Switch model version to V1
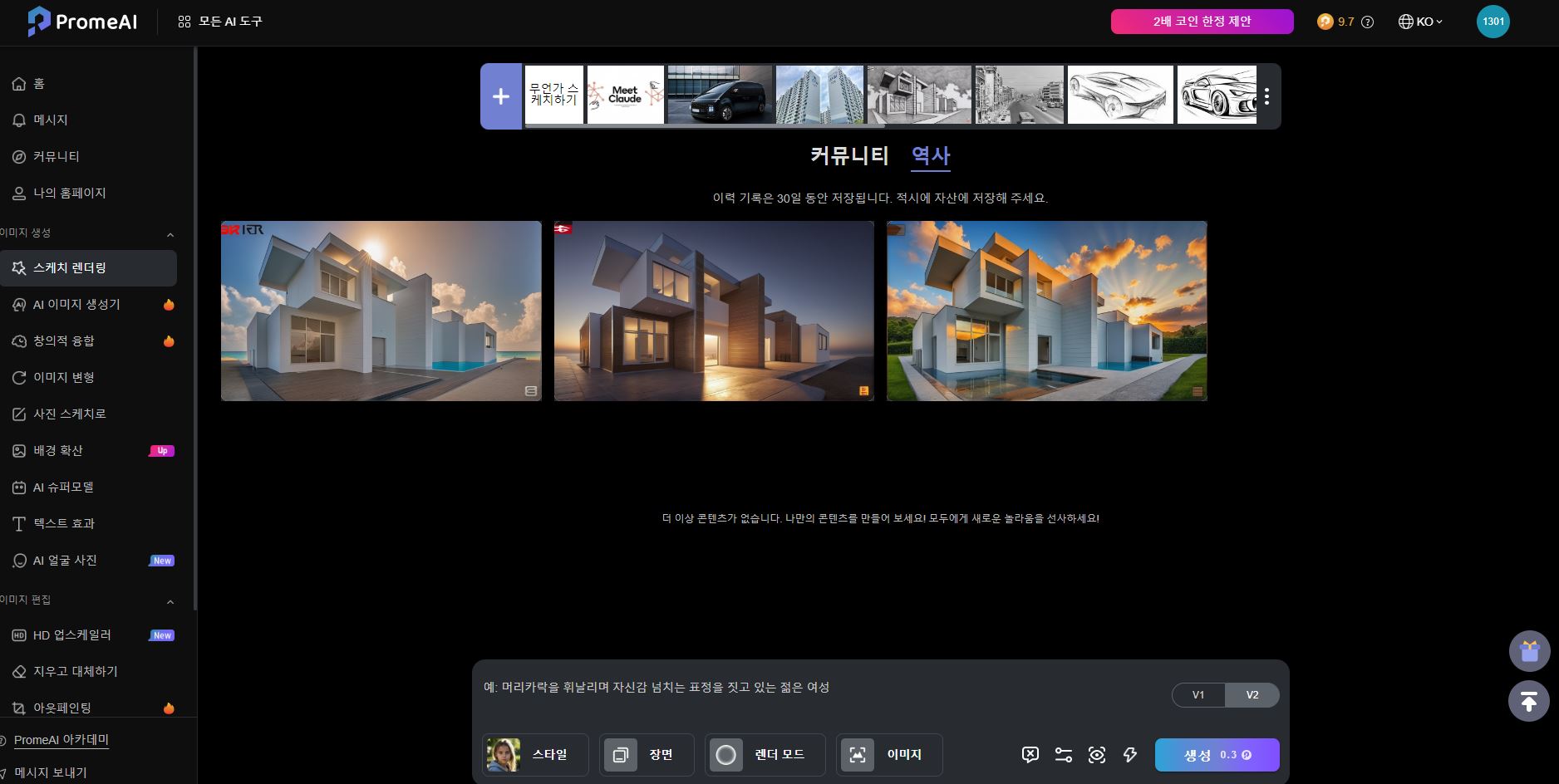The width and height of the screenshot is (1559, 784). click(1198, 695)
